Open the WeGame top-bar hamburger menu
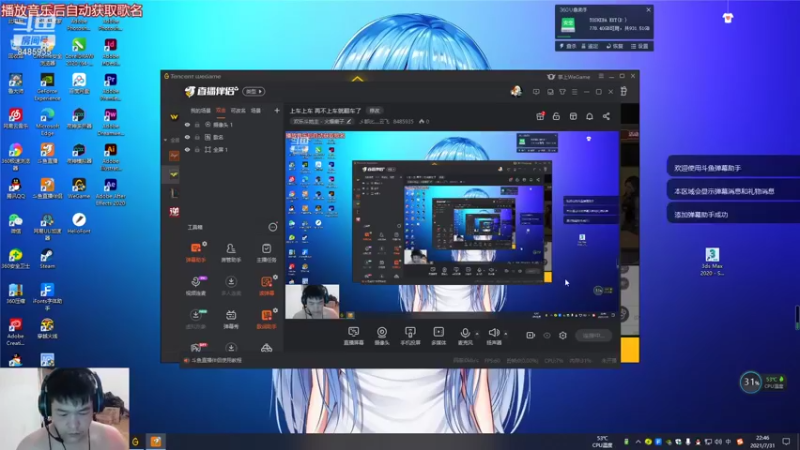Screen dimensions: 800x450 (601, 76)
